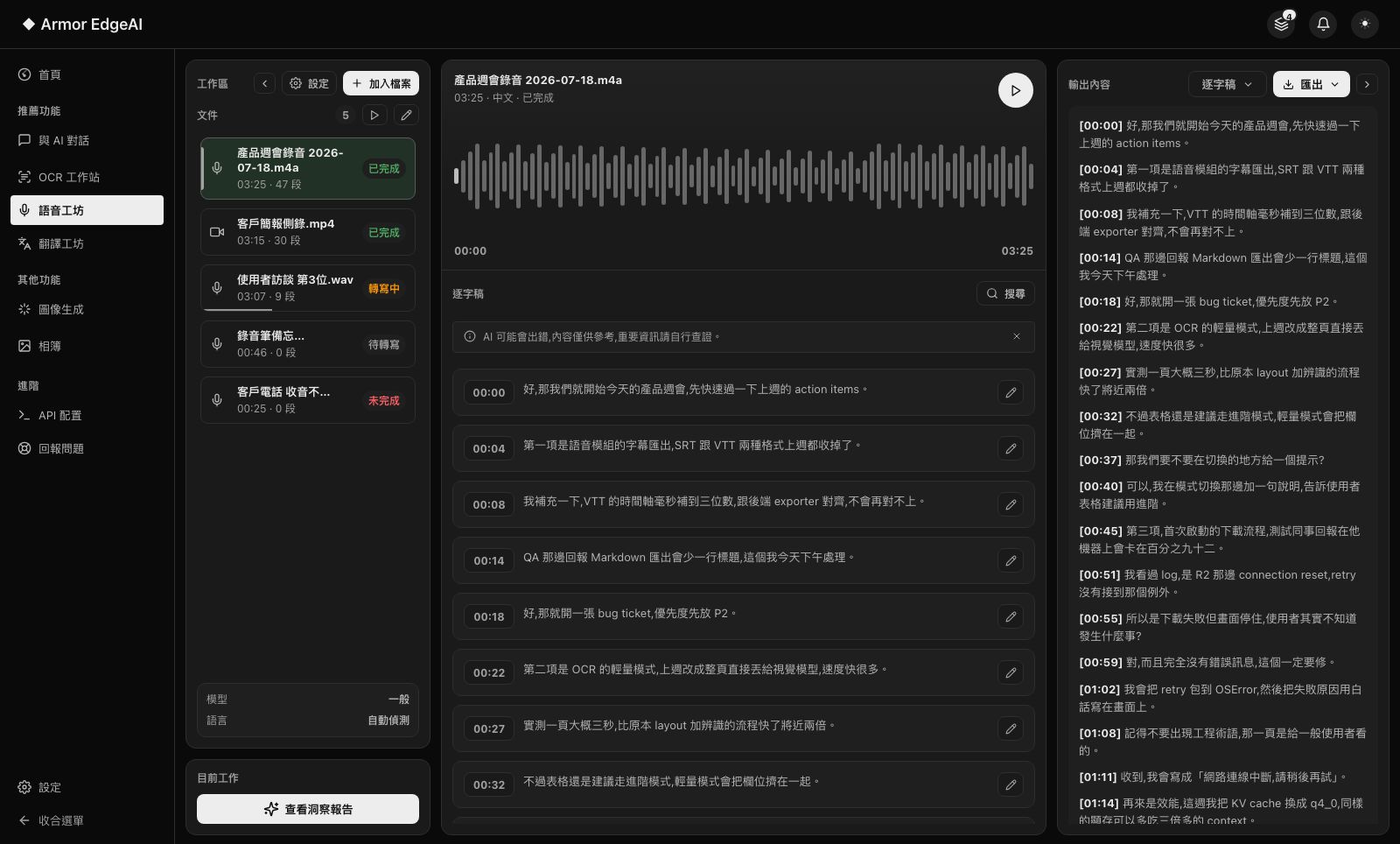The image size is (1400, 844).
Task: Open 設定 at the sidebar bottom
Action: 87,787
